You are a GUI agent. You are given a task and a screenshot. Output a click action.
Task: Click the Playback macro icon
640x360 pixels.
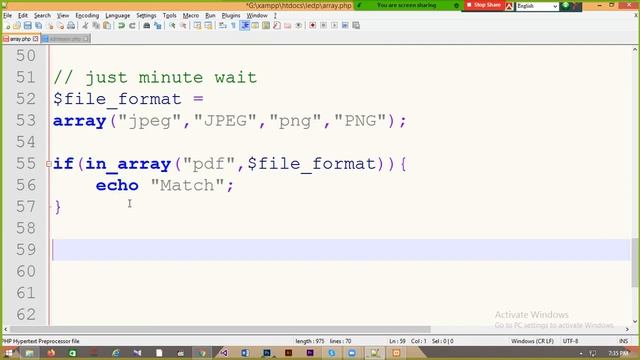click(334, 26)
